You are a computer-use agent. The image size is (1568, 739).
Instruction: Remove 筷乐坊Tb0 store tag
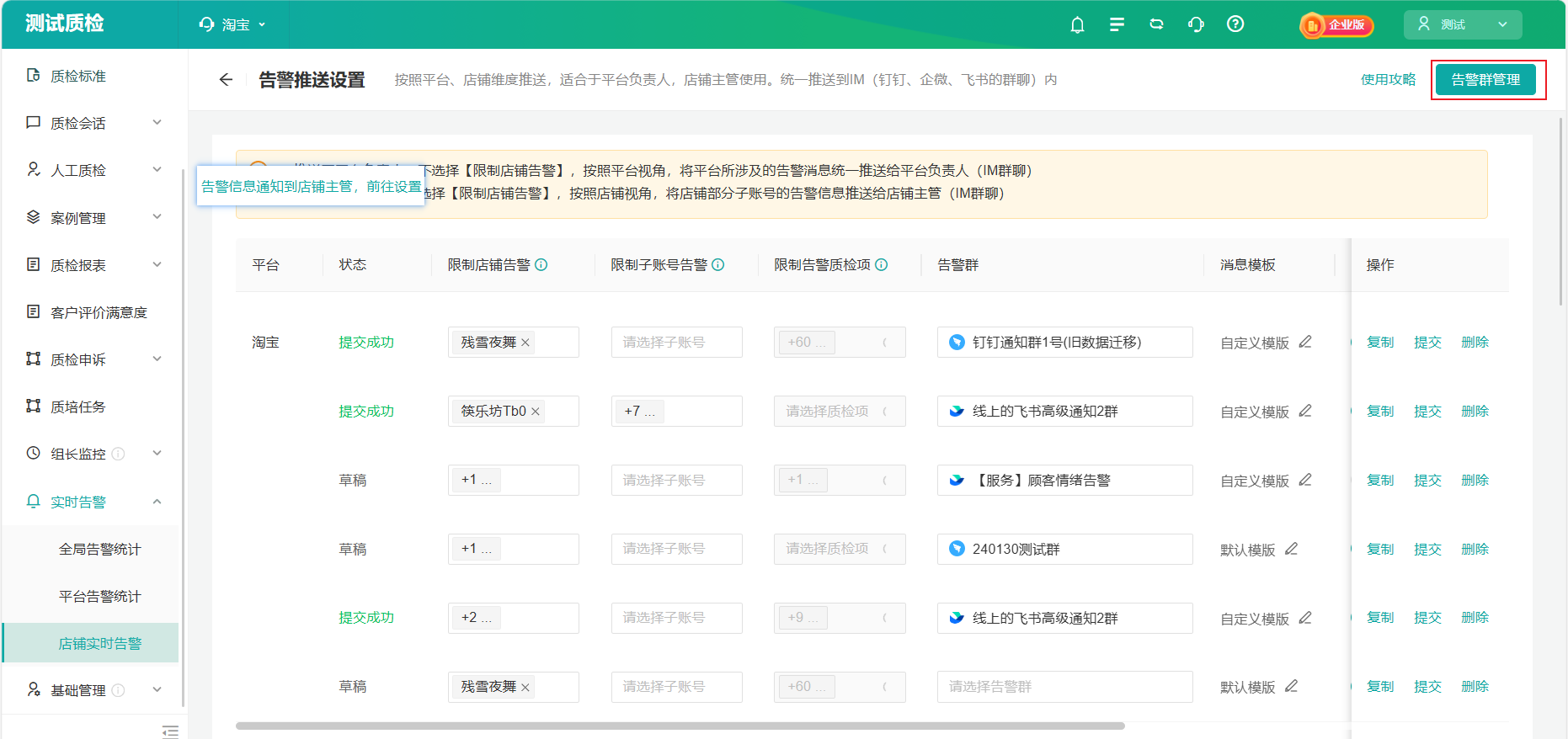tap(536, 412)
